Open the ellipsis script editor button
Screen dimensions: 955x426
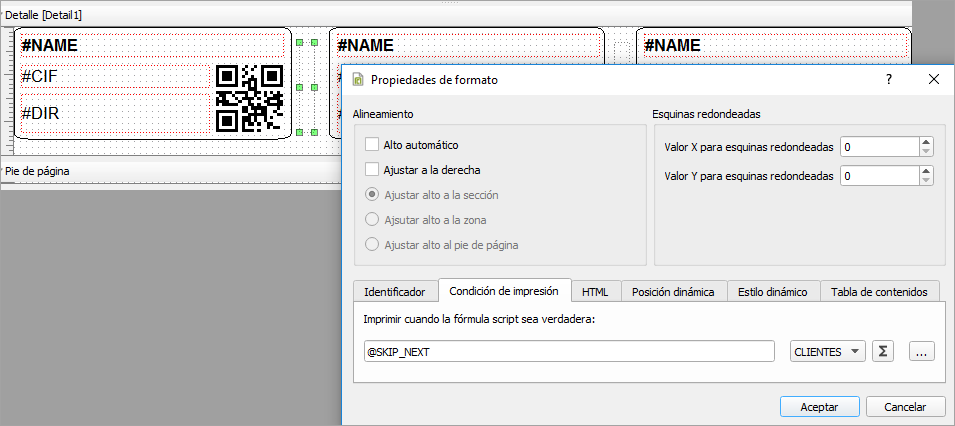click(x=922, y=352)
